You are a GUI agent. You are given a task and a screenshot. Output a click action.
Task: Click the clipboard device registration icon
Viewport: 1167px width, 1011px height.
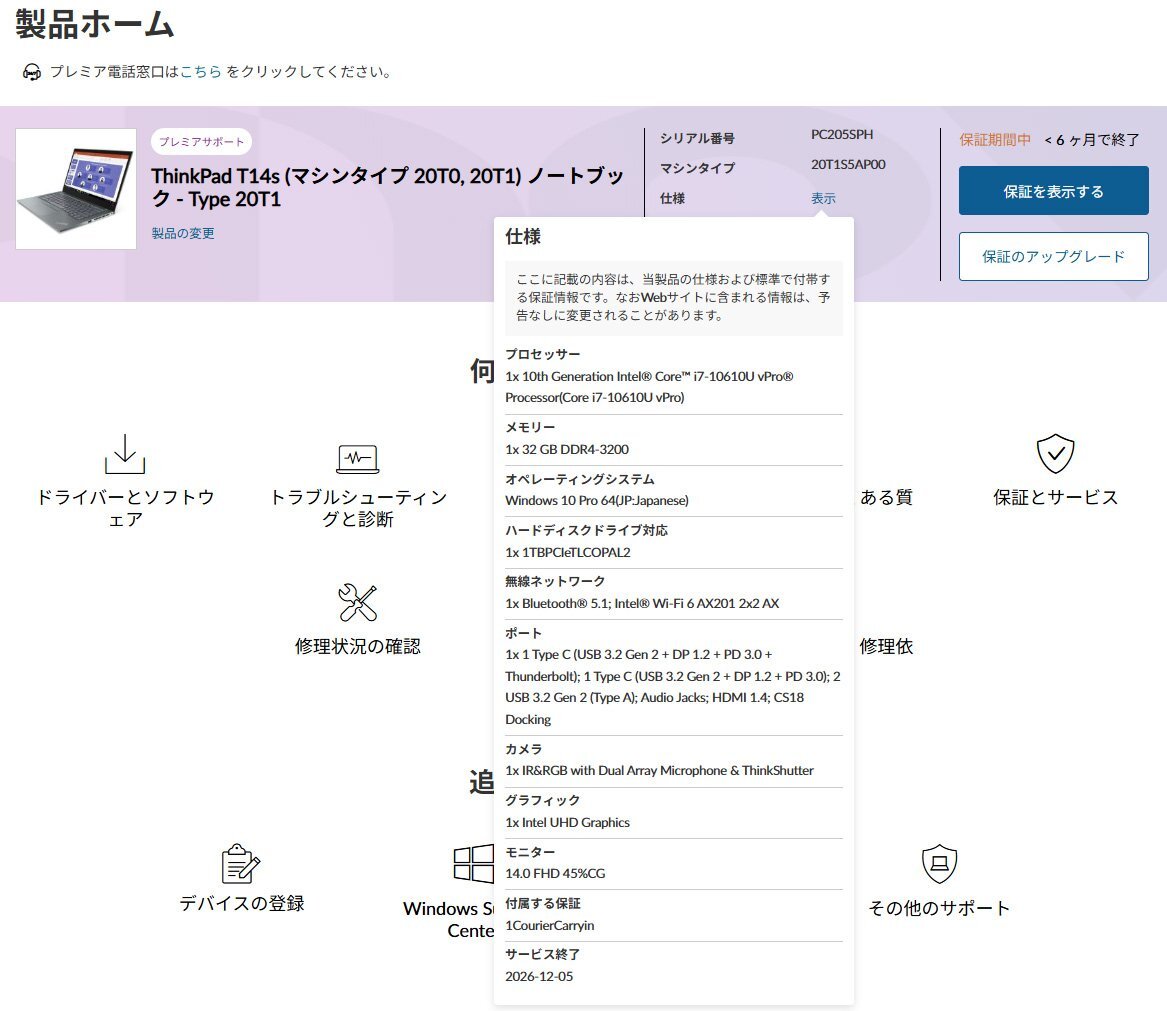point(241,864)
